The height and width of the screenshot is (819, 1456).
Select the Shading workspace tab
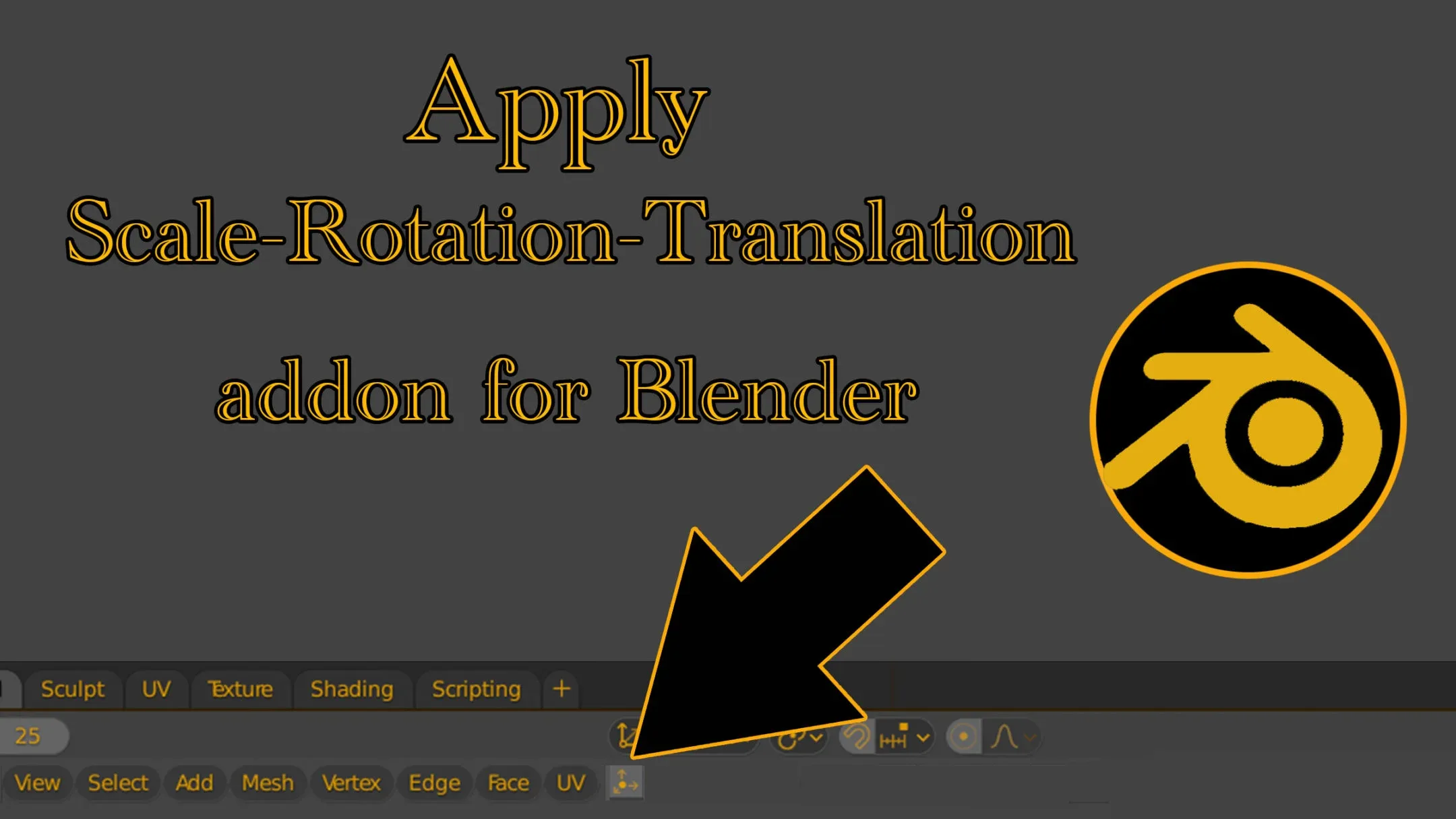pyautogui.click(x=352, y=689)
